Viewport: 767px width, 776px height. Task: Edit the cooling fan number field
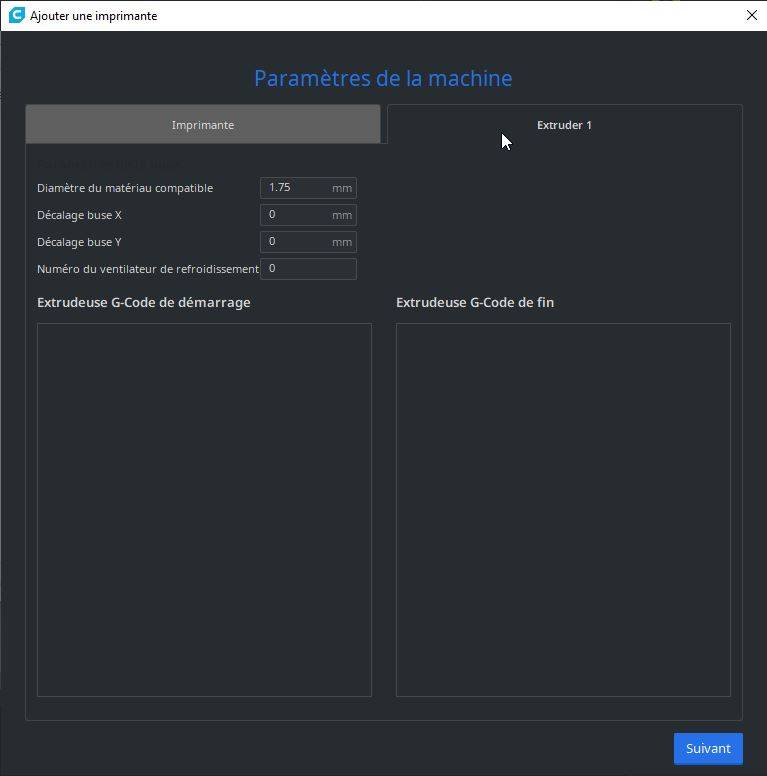point(308,269)
